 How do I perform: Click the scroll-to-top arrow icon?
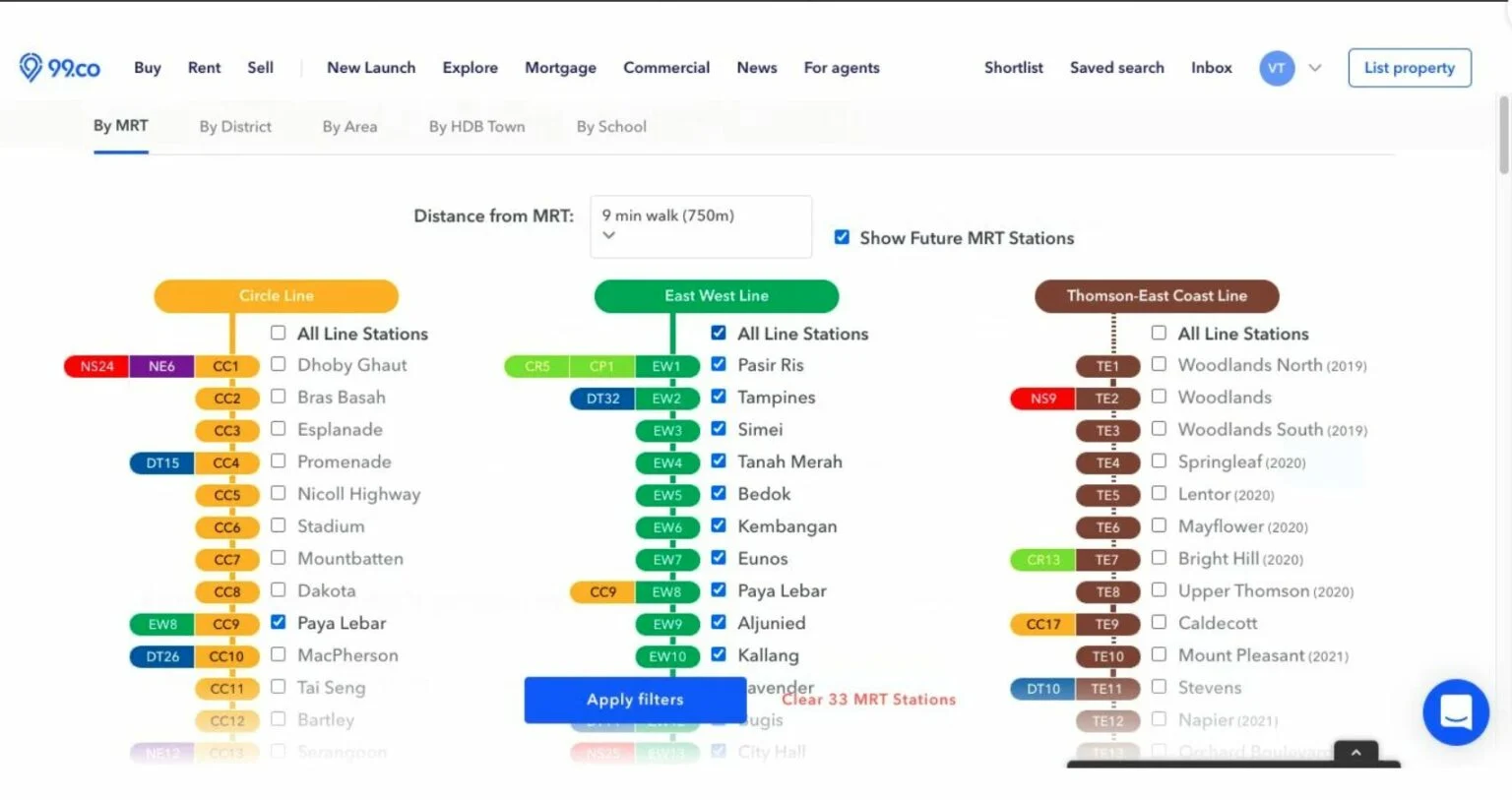click(x=1355, y=753)
